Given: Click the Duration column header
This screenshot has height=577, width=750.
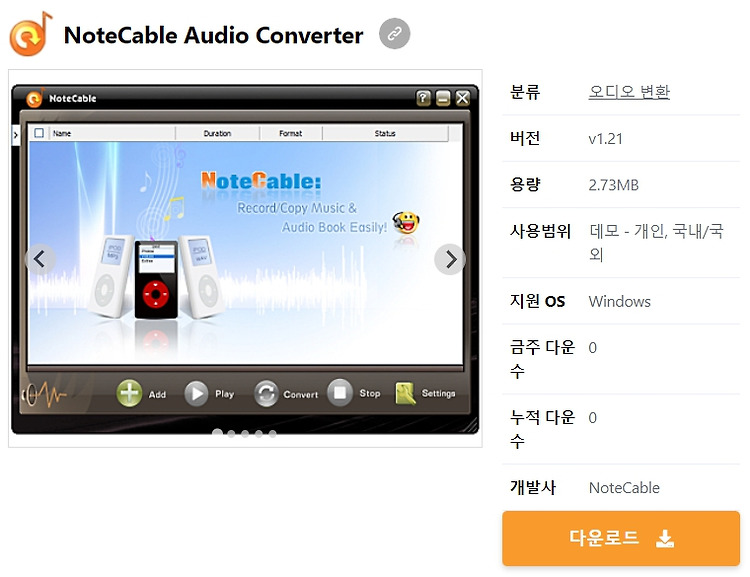Looking at the screenshot, I should (217, 133).
